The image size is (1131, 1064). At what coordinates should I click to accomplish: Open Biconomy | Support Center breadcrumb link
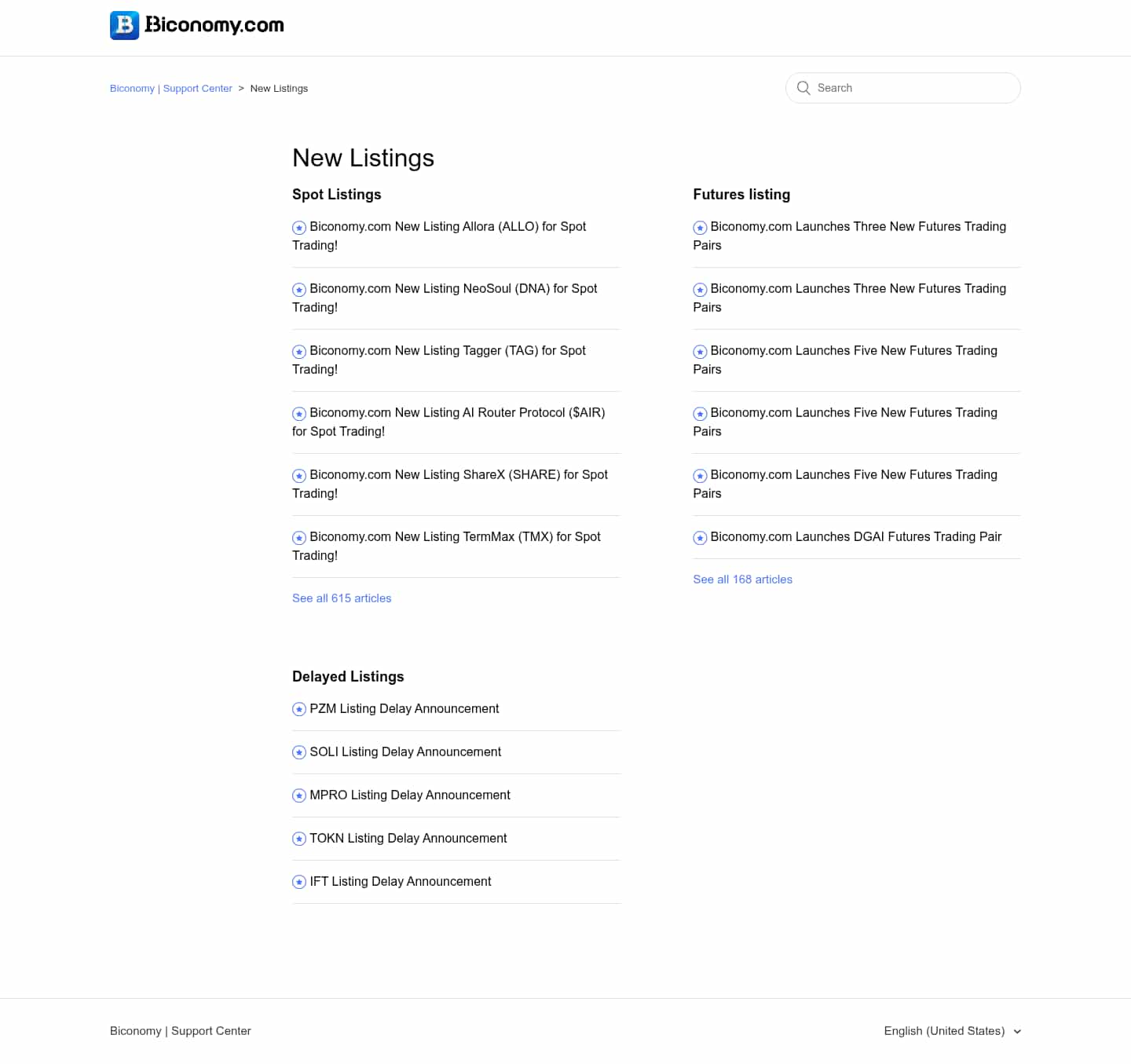click(171, 89)
